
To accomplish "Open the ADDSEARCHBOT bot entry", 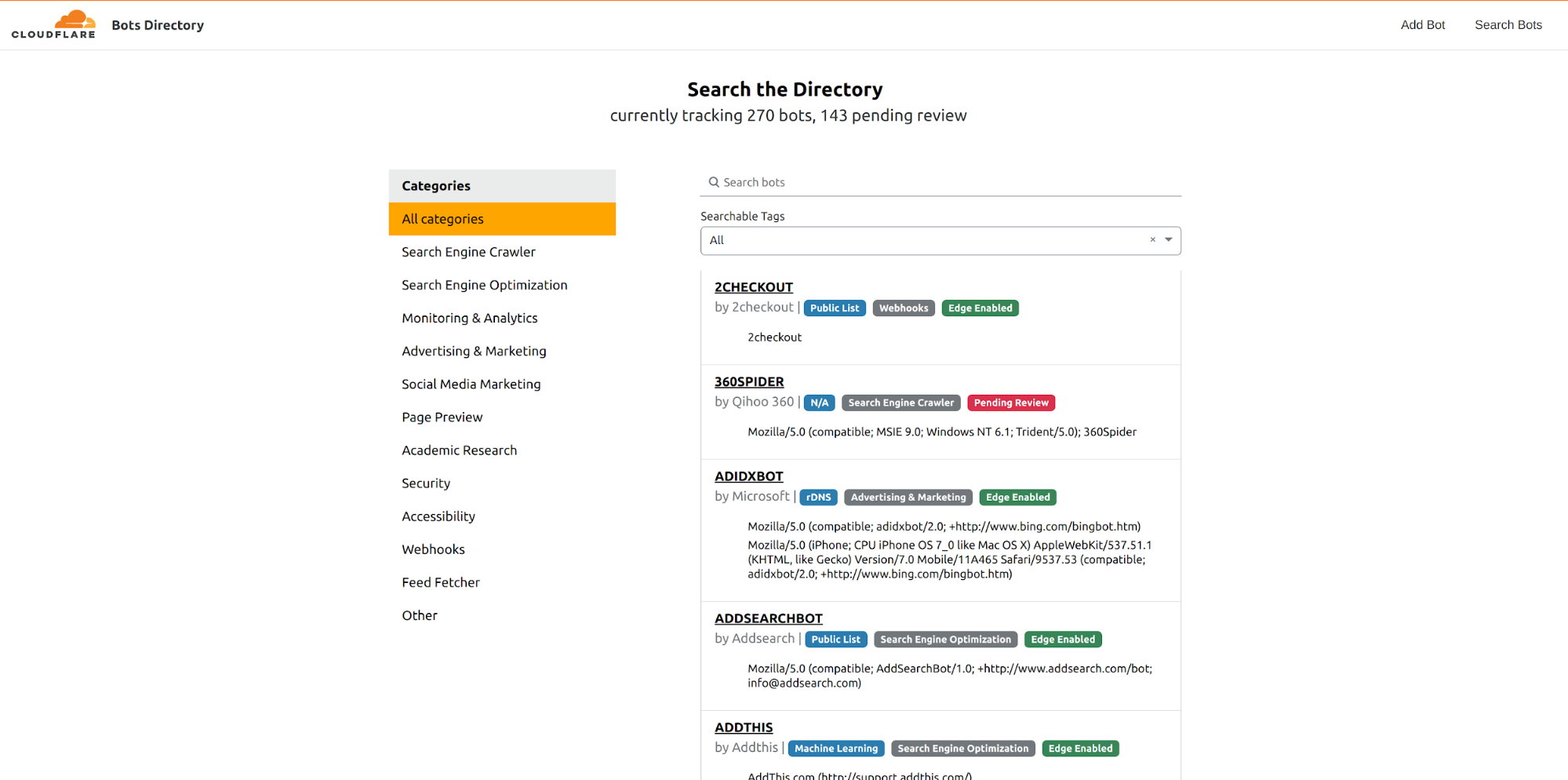I will [x=768, y=618].
